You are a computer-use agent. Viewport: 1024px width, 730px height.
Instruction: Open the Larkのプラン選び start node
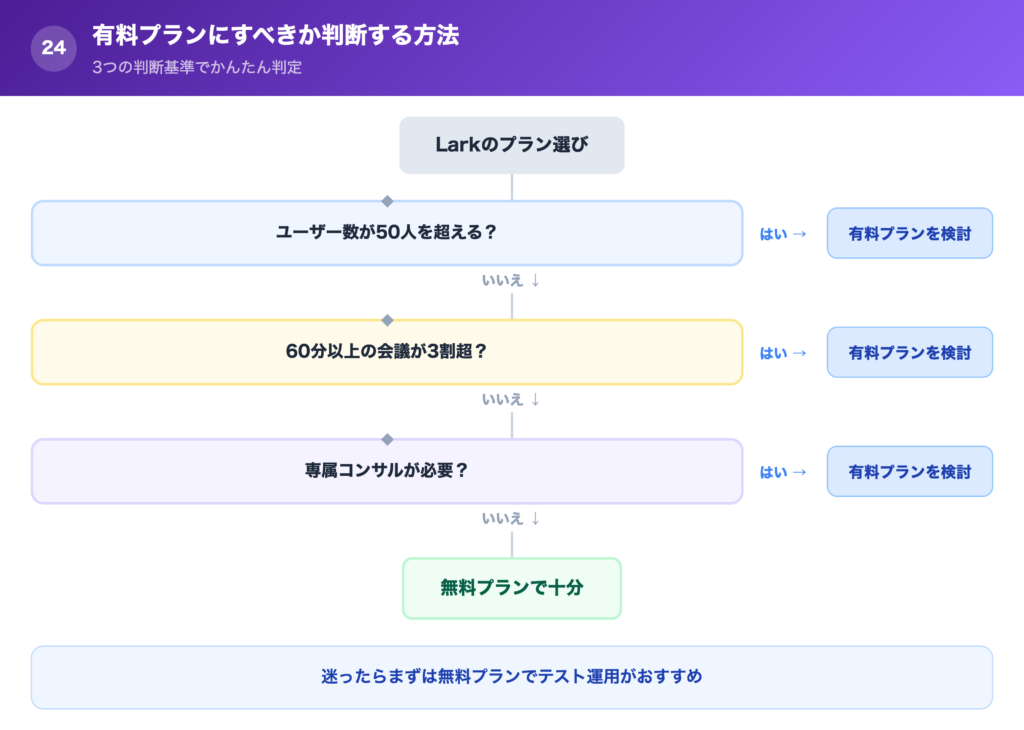pyautogui.click(x=511, y=144)
